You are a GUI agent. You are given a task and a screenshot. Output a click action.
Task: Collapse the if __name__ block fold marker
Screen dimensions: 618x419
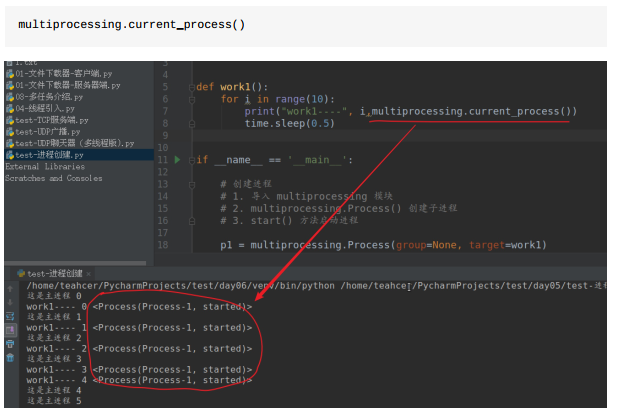tap(192, 160)
